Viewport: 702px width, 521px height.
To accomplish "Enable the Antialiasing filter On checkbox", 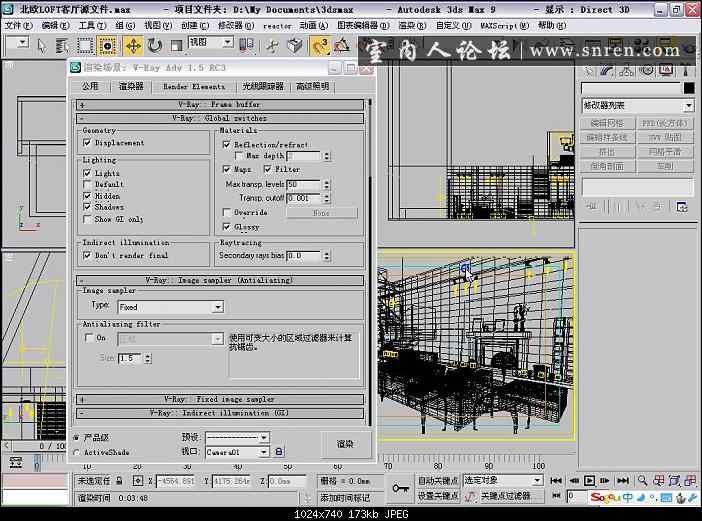I will [89, 338].
